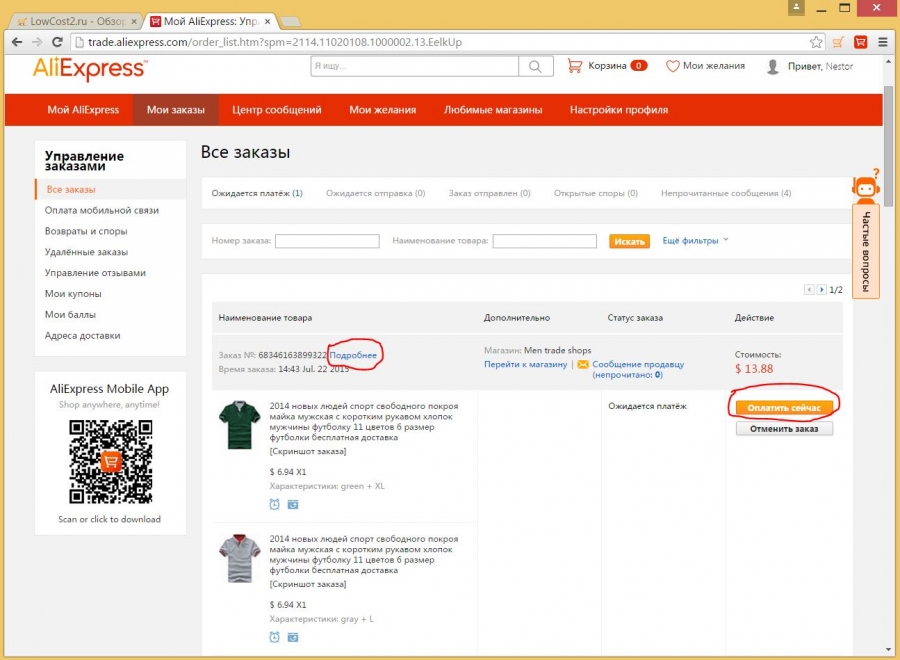Viewport: 900px width, 660px height.
Task: Open the Подробнее order details link
Action: 353,355
